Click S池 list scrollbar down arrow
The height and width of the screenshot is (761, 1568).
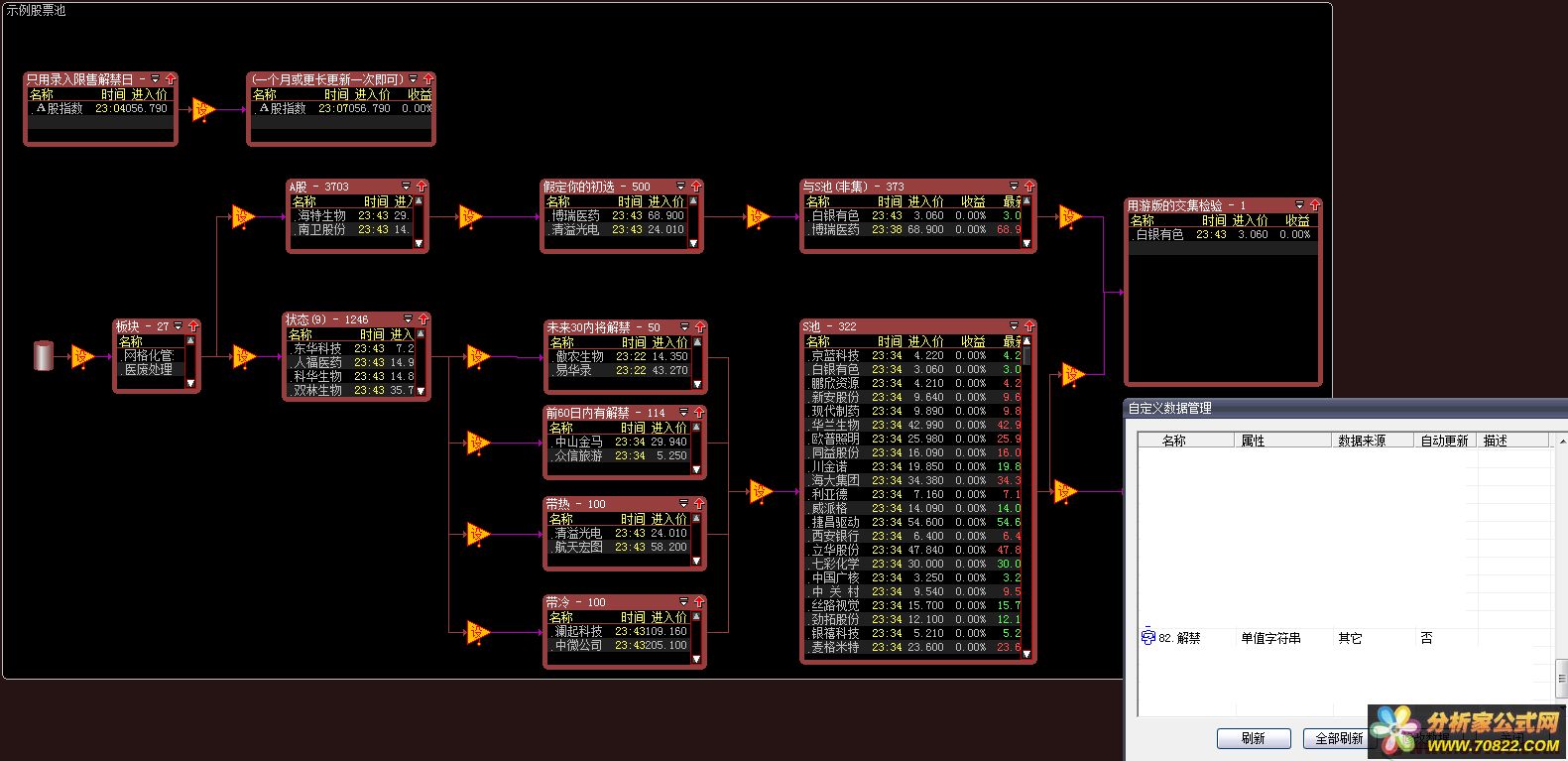pos(1026,654)
